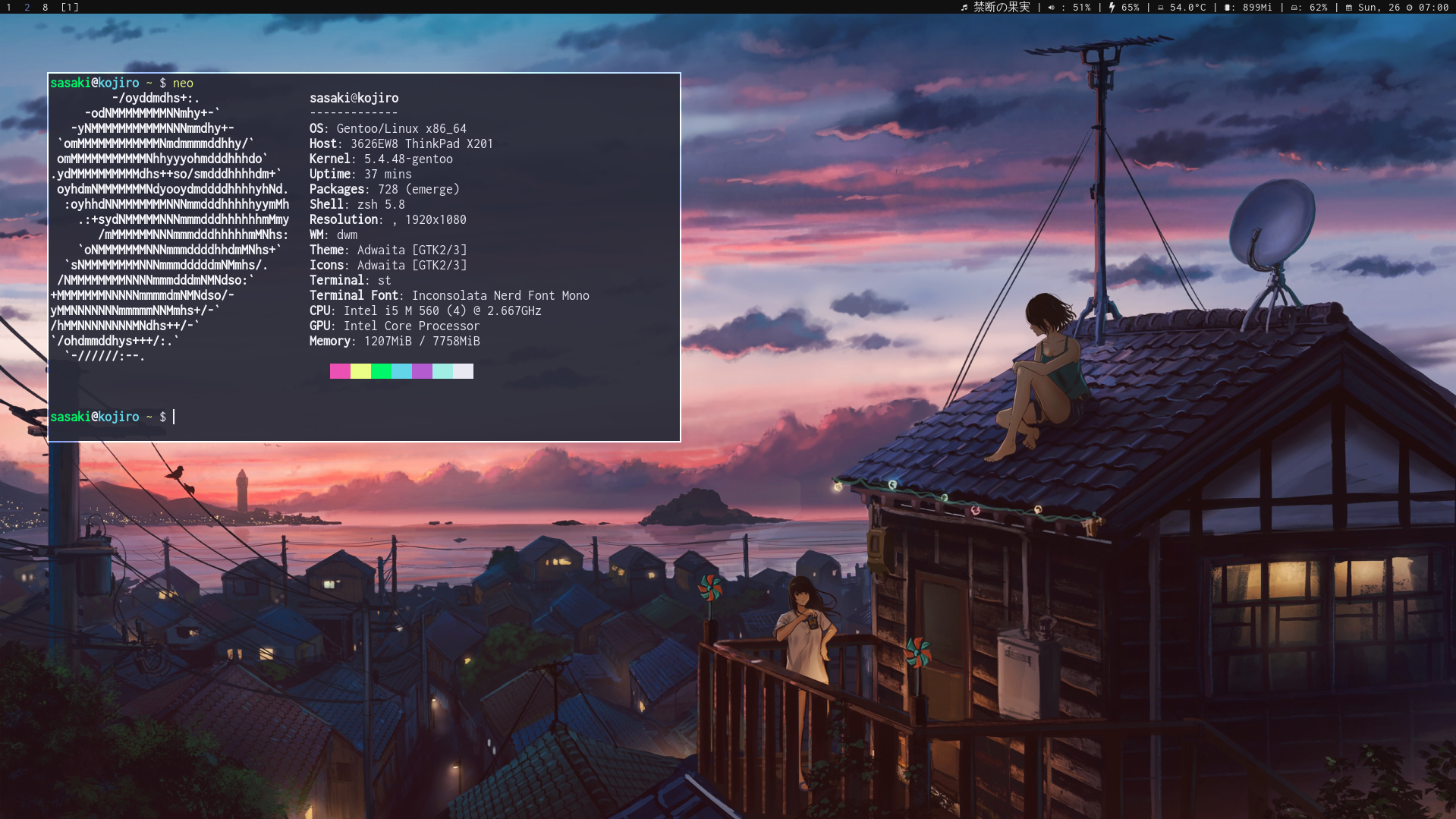Click the 51% volume value
This screenshot has height=819, width=1456.
coord(1082,8)
